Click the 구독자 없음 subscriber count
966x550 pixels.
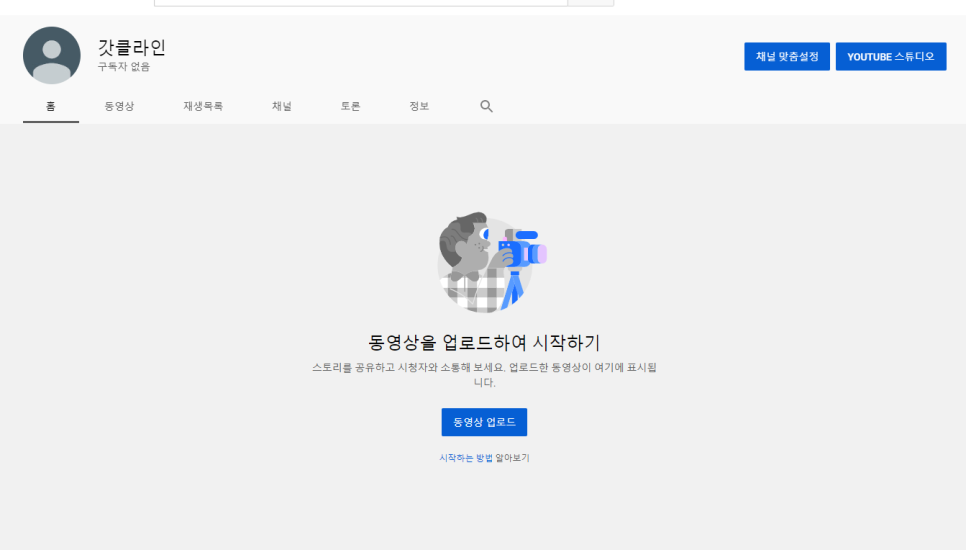pyautogui.click(x=124, y=67)
